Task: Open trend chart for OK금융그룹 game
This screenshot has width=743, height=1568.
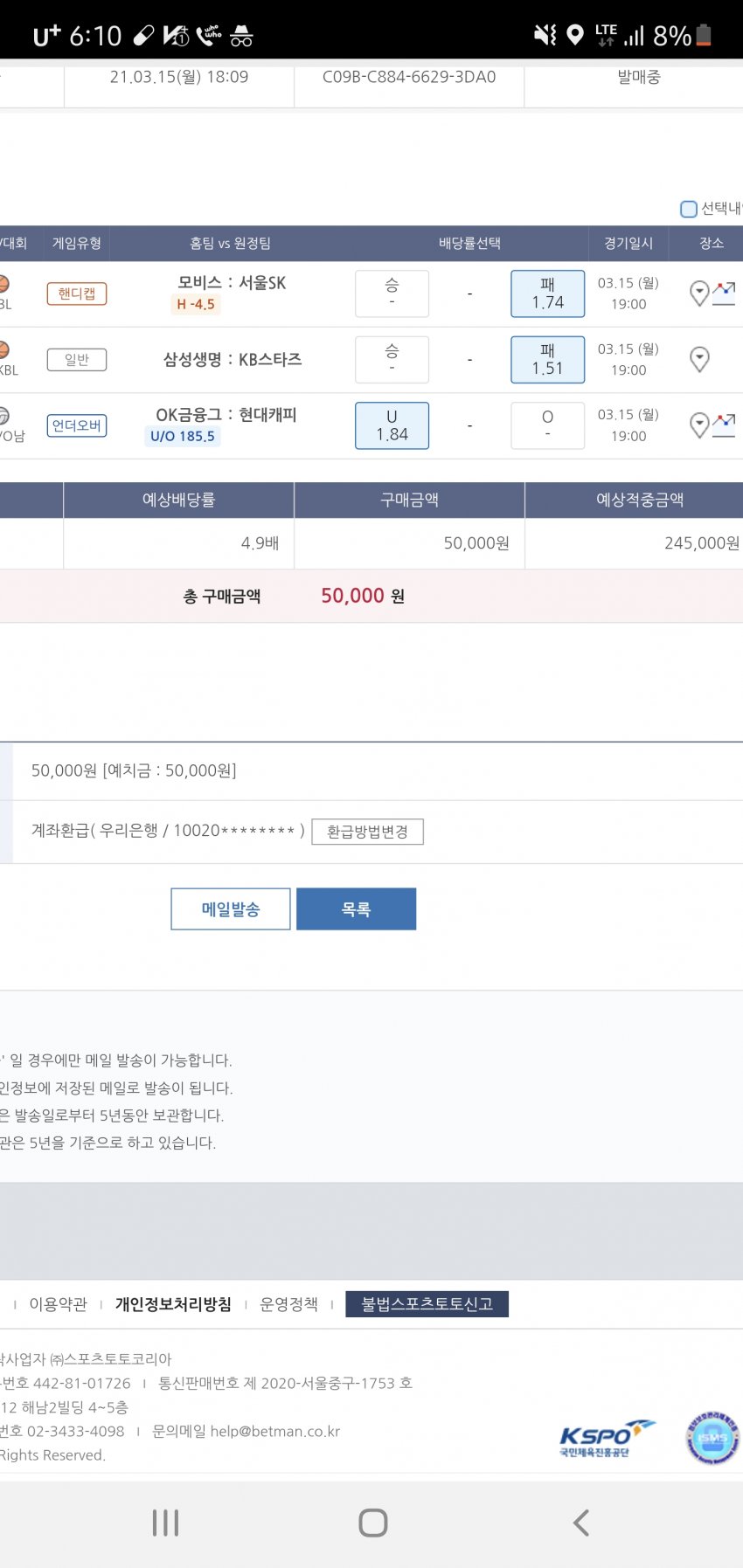Action: click(725, 425)
